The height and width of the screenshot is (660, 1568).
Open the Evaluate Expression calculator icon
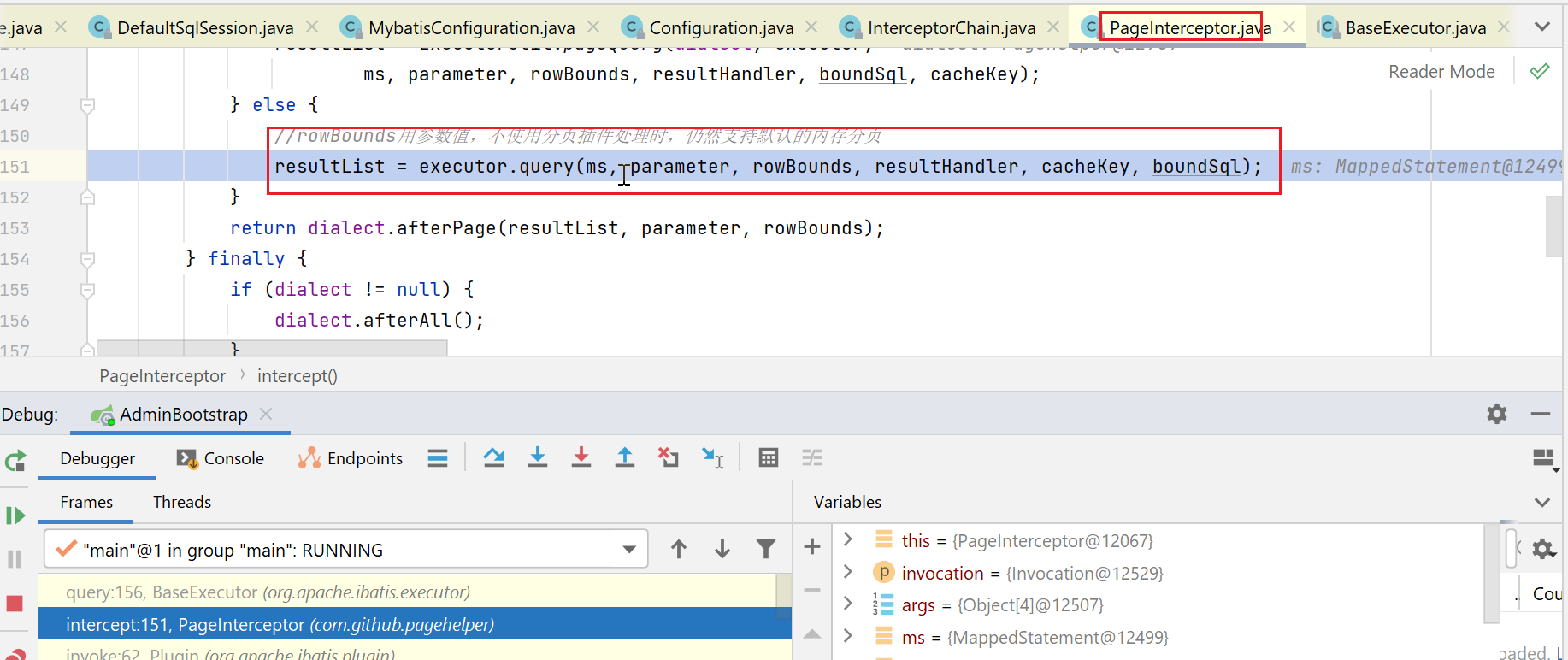click(x=768, y=457)
